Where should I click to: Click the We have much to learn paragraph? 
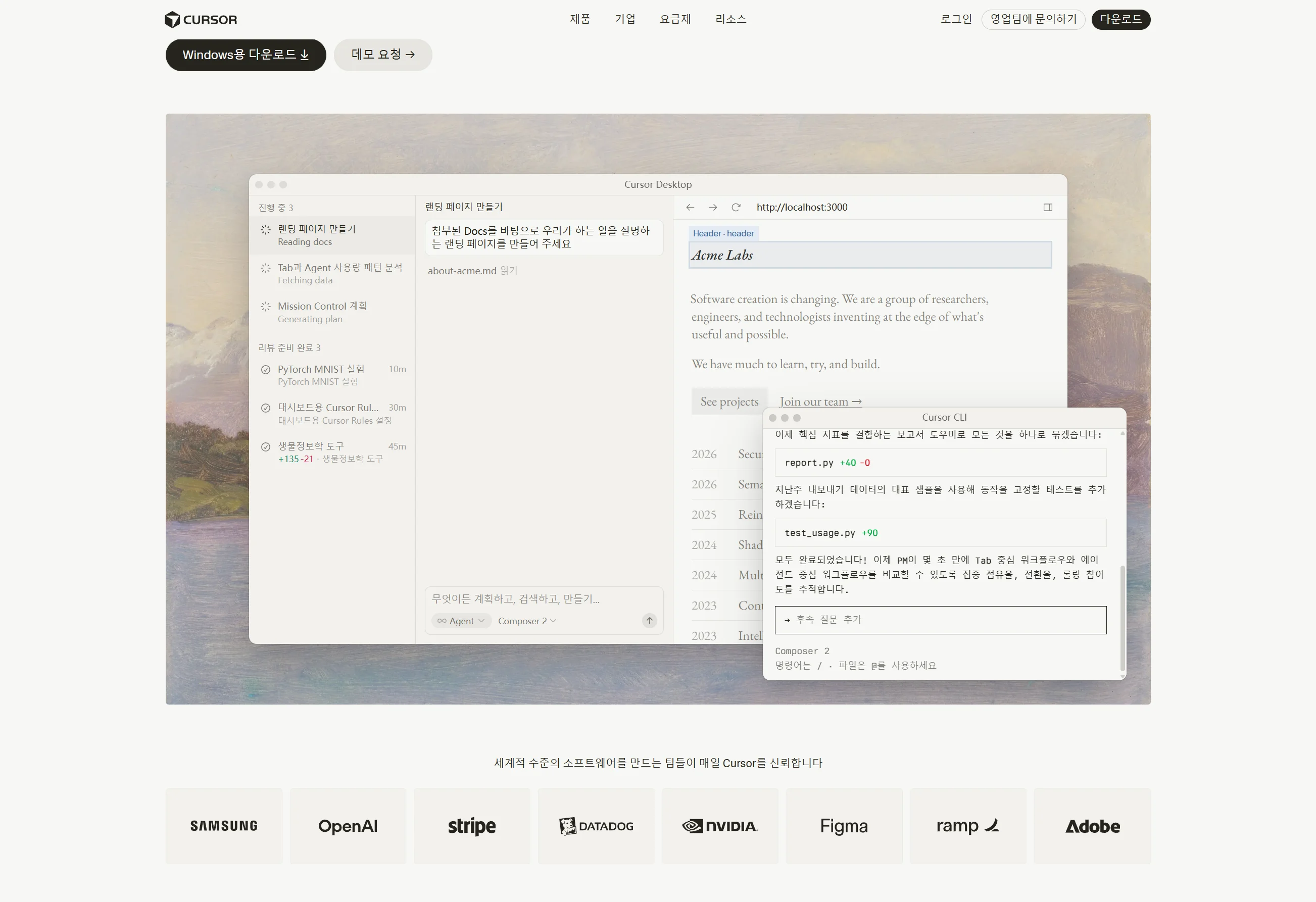click(x=786, y=364)
